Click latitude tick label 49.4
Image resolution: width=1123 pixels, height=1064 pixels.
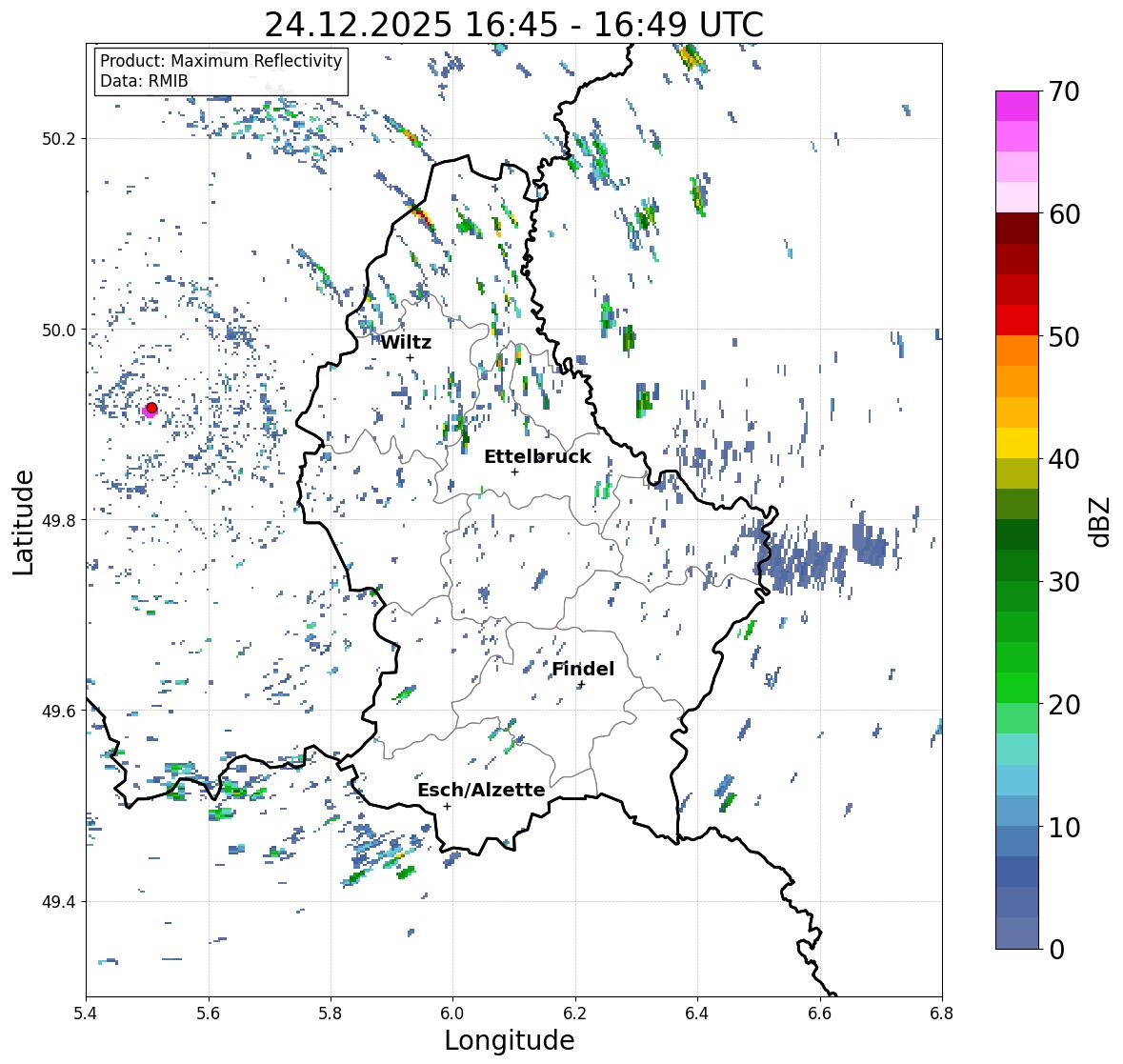pos(59,901)
